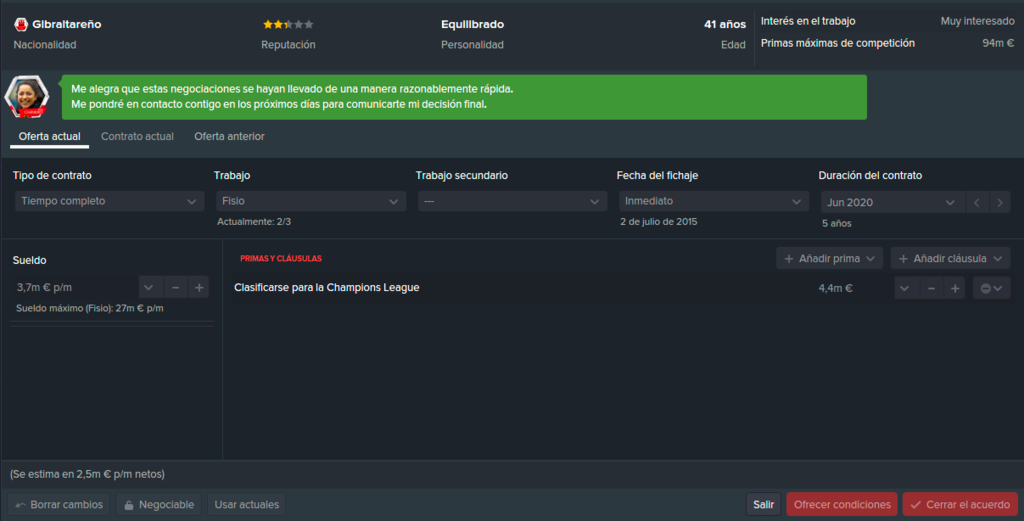The image size is (1024, 521).
Task: Switch to the Contrato actual tab
Action: tap(137, 136)
